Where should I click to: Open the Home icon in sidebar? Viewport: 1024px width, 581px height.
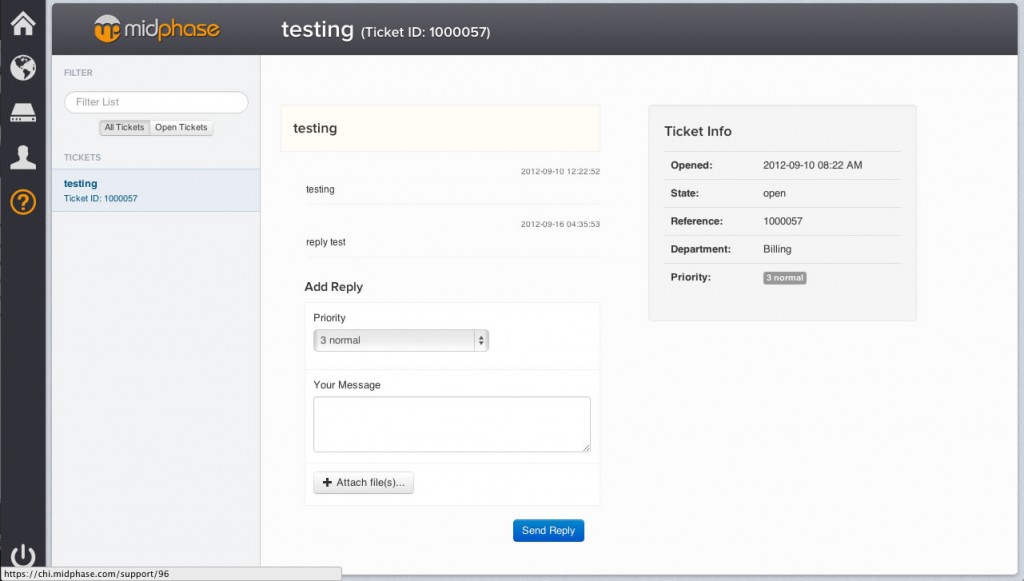[22, 22]
